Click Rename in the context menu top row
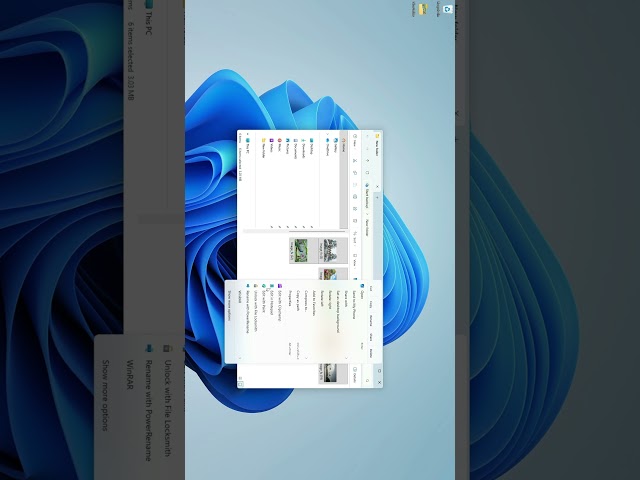 tap(371, 321)
